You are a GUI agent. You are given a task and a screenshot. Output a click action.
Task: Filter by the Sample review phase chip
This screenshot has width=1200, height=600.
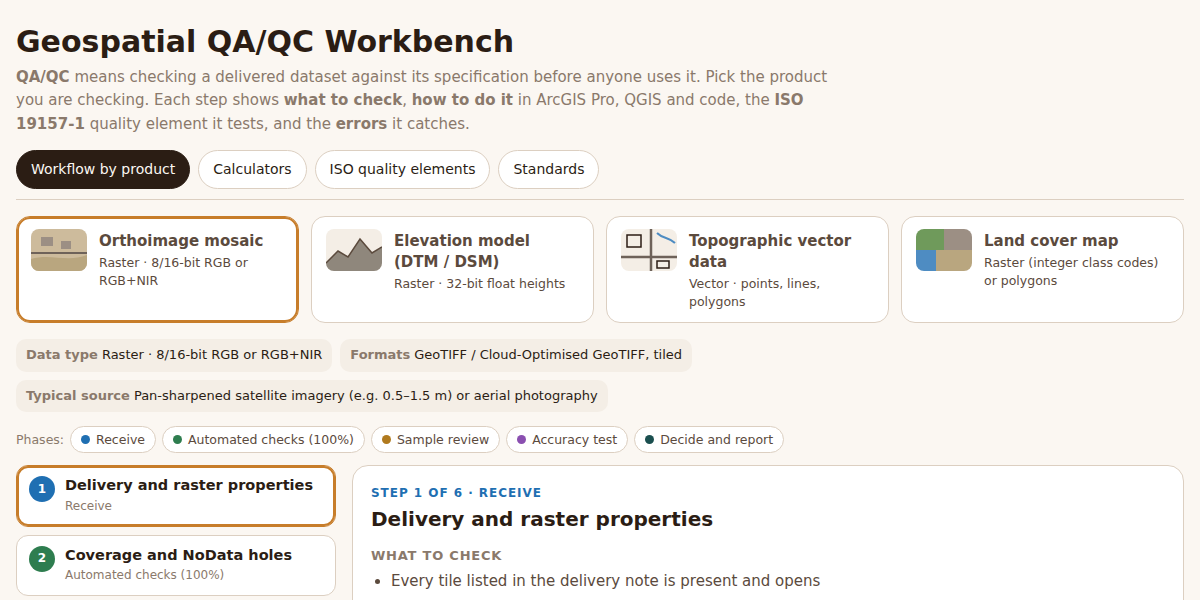[x=435, y=440]
